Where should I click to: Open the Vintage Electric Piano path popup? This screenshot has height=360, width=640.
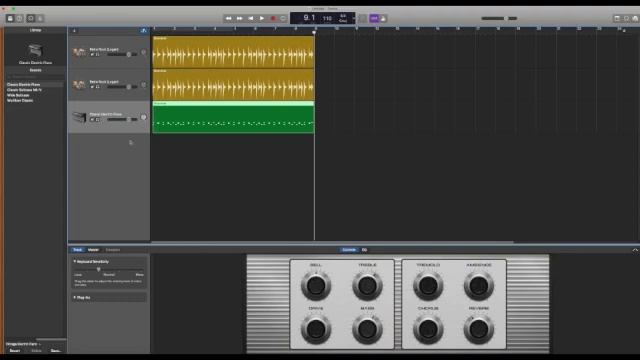coord(23,344)
